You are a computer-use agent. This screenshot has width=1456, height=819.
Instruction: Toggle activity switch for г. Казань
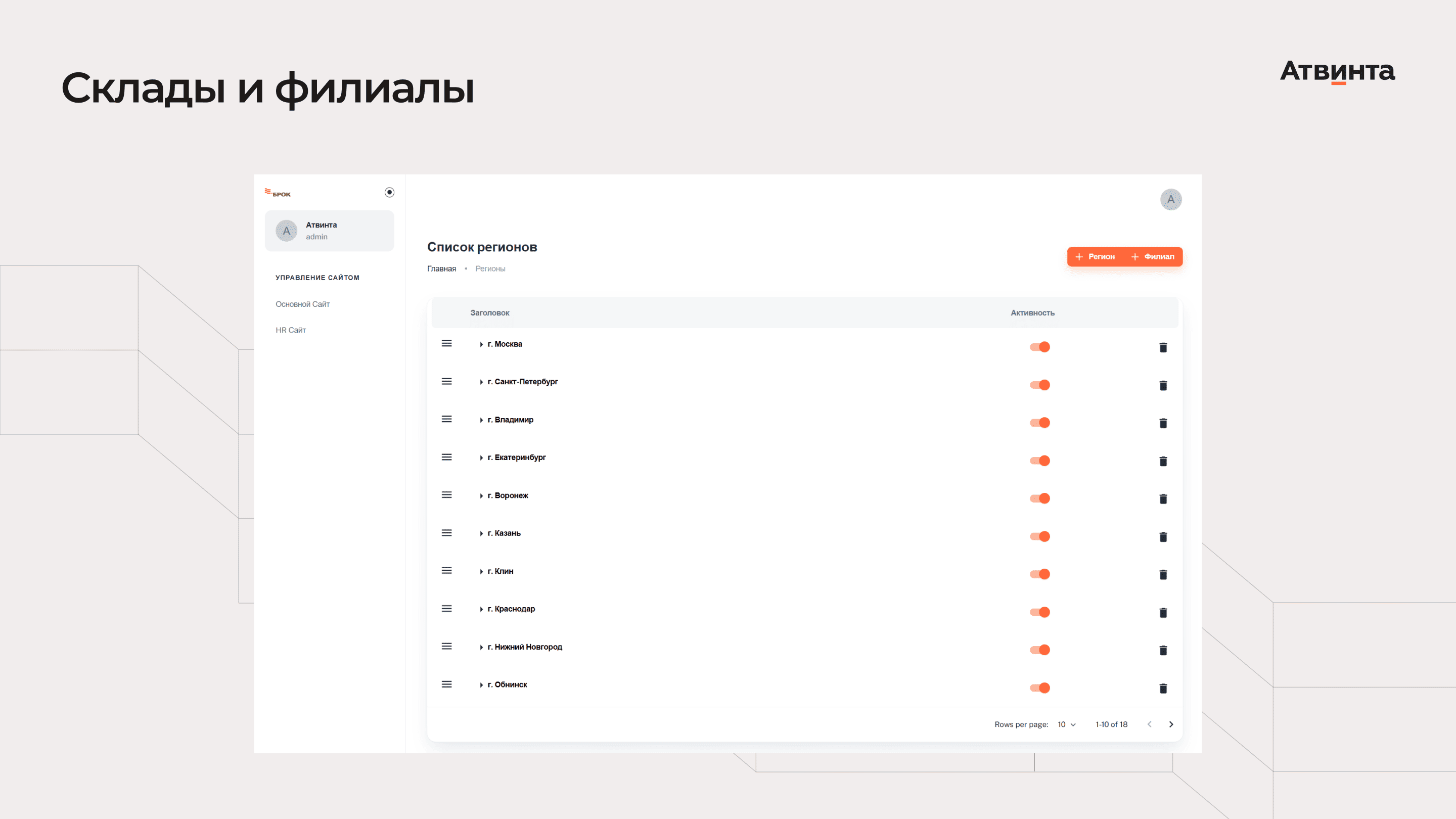click(1039, 536)
